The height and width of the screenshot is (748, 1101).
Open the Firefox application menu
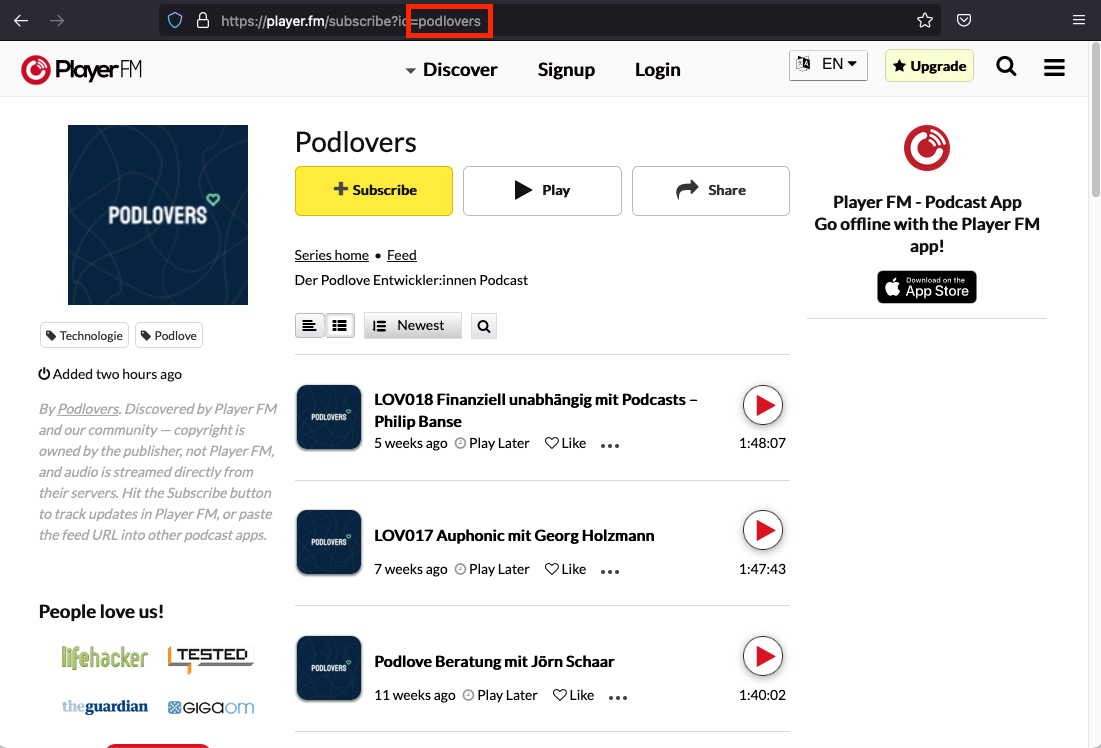[1079, 20]
